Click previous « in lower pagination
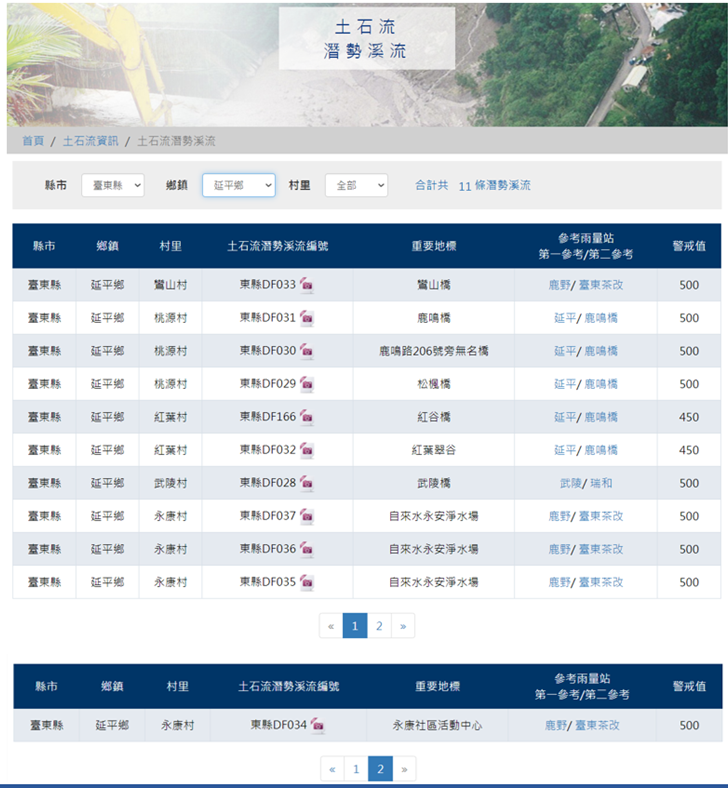This screenshot has height=788, width=728. 332,769
